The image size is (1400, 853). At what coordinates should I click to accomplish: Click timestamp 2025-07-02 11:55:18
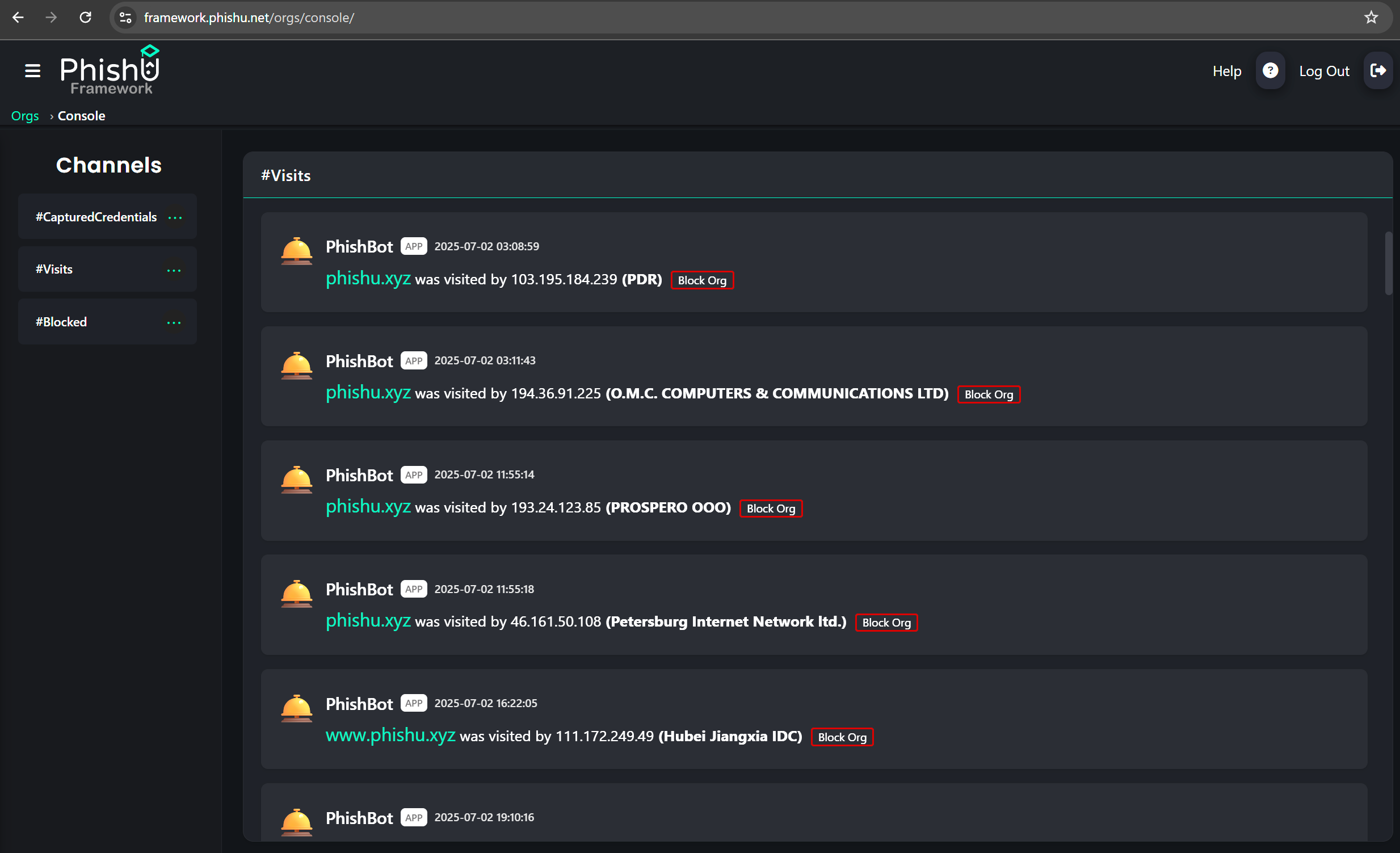pyautogui.click(x=484, y=589)
